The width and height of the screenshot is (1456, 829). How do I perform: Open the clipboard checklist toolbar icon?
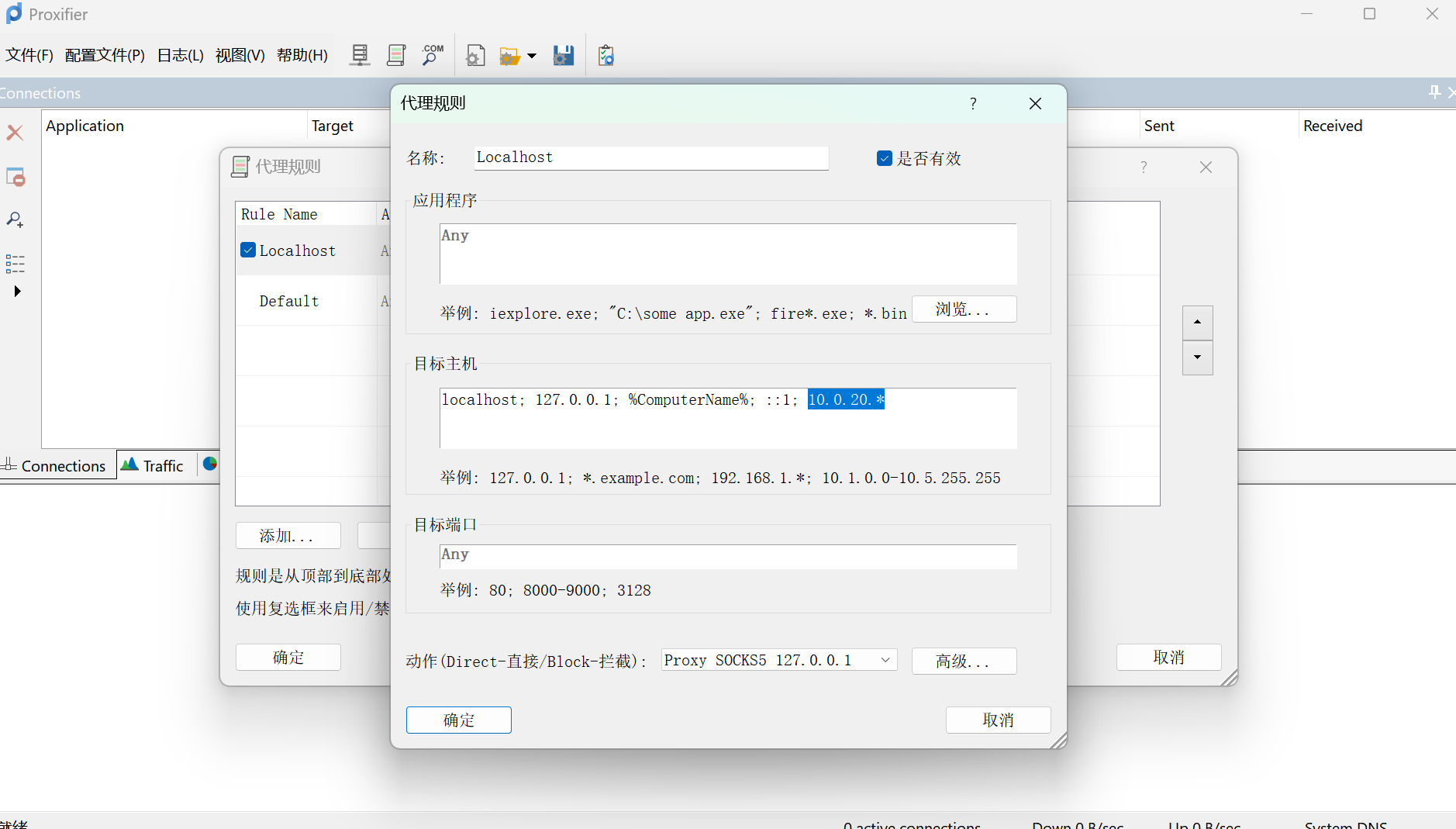tap(606, 56)
